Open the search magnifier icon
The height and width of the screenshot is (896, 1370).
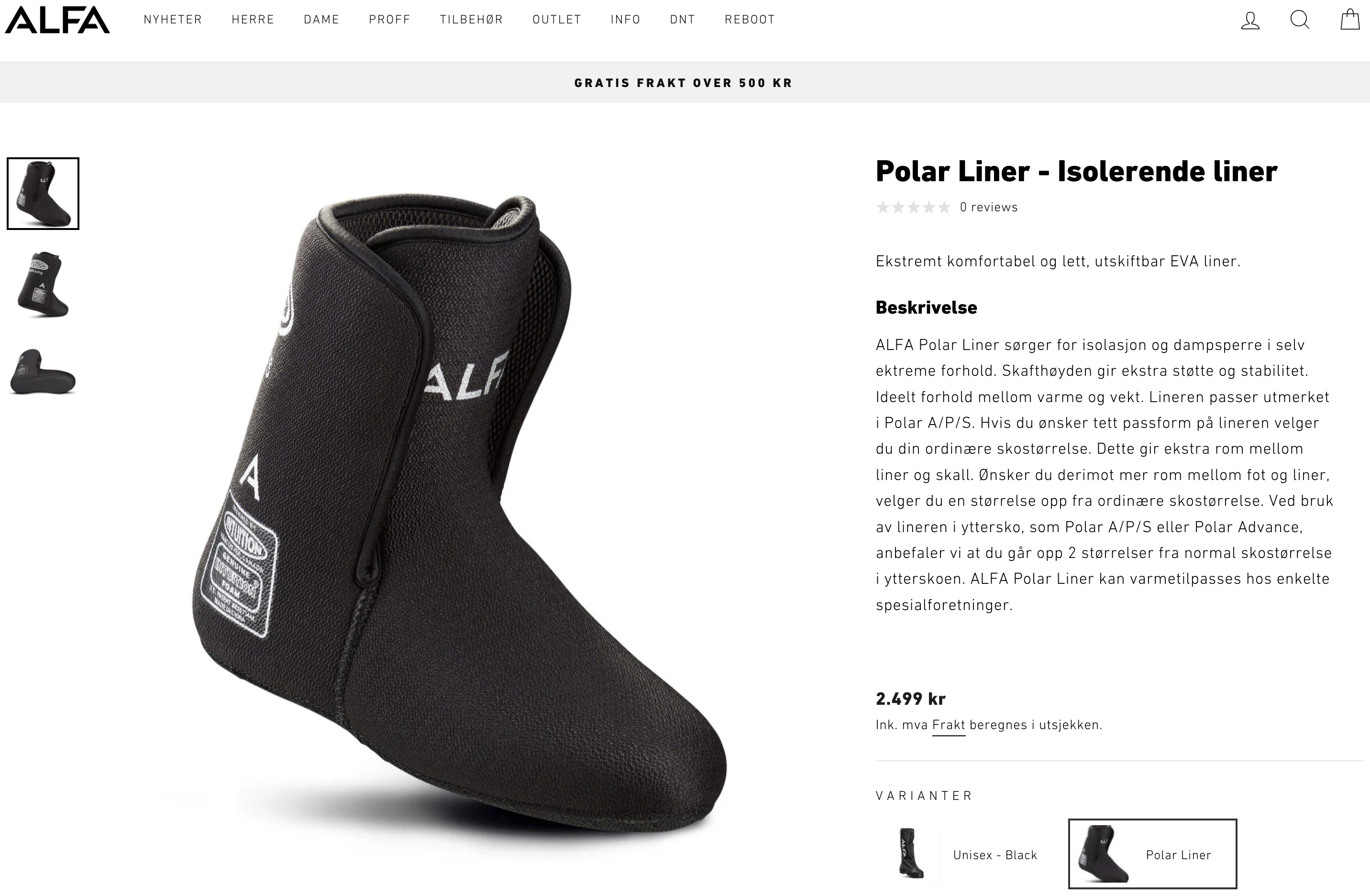tap(1300, 20)
